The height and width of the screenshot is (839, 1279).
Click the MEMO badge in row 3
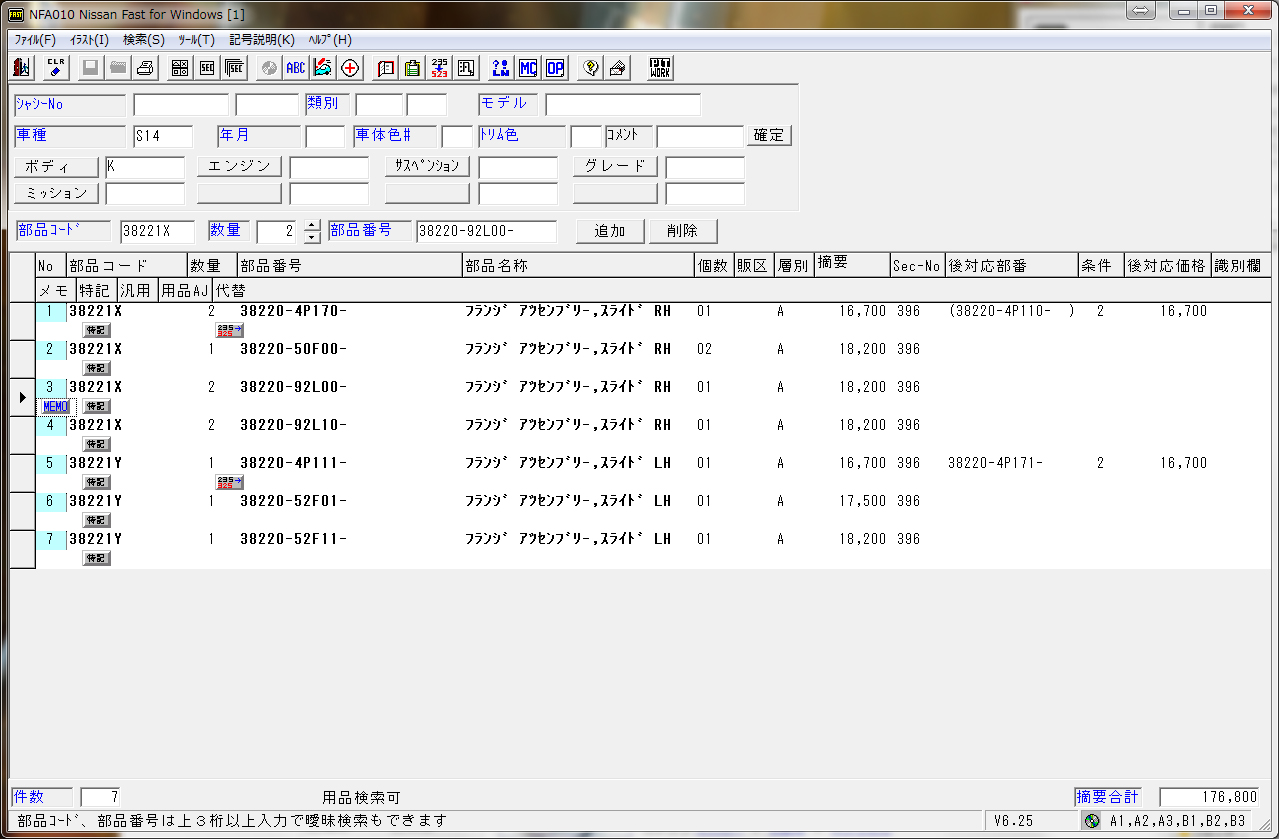pos(56,406)
